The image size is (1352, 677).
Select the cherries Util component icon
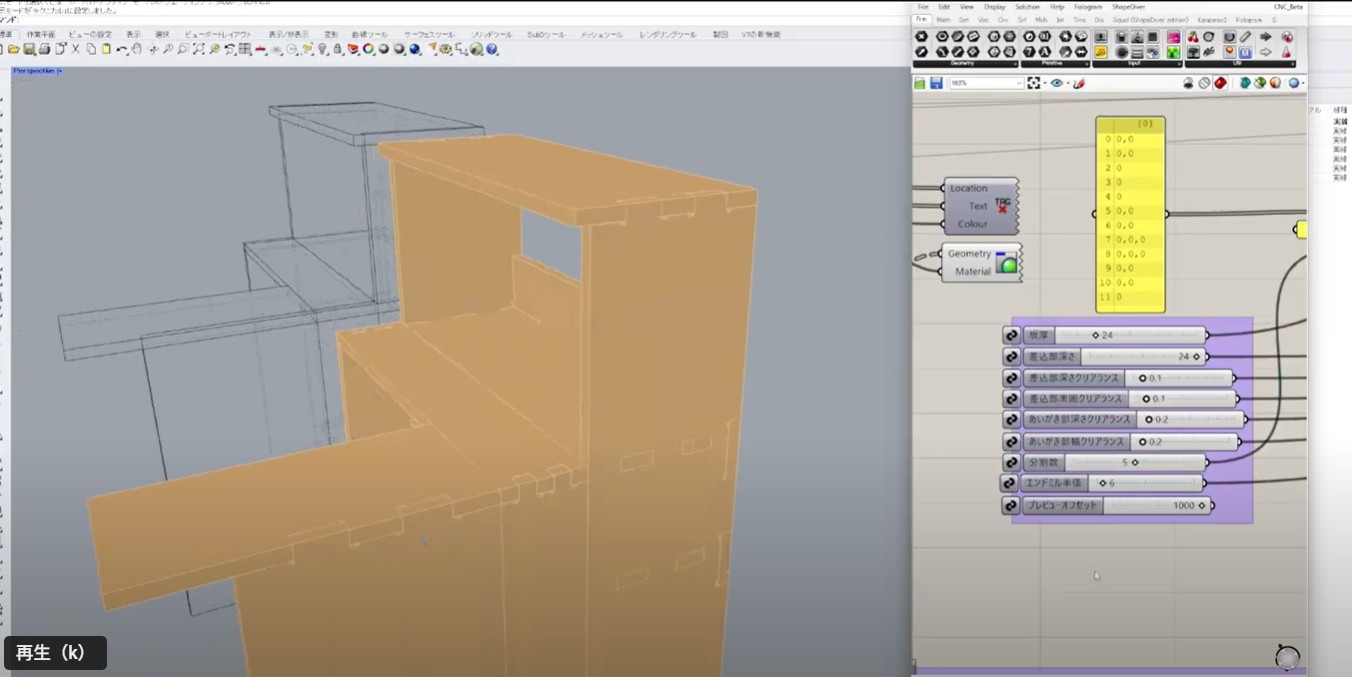(1193, 37)
